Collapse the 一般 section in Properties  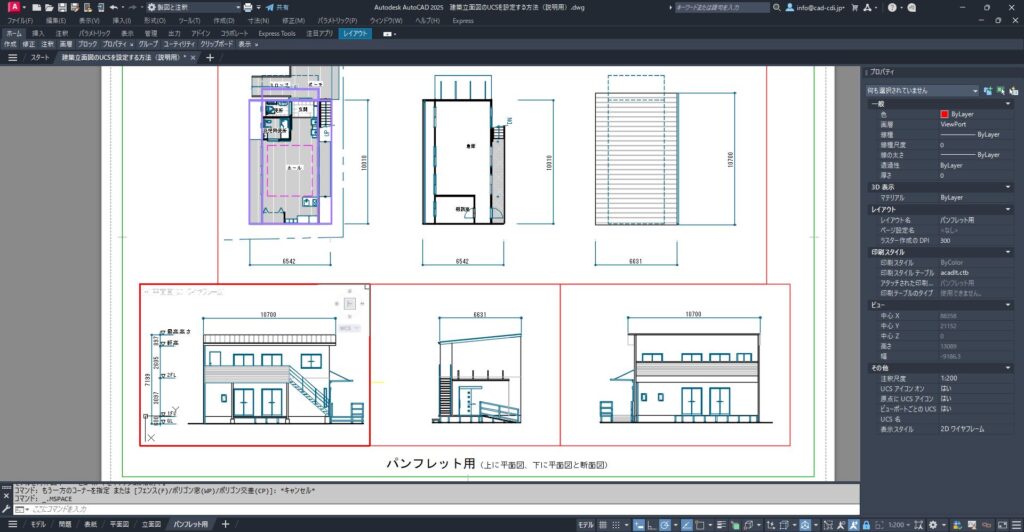click(1008, 104)
